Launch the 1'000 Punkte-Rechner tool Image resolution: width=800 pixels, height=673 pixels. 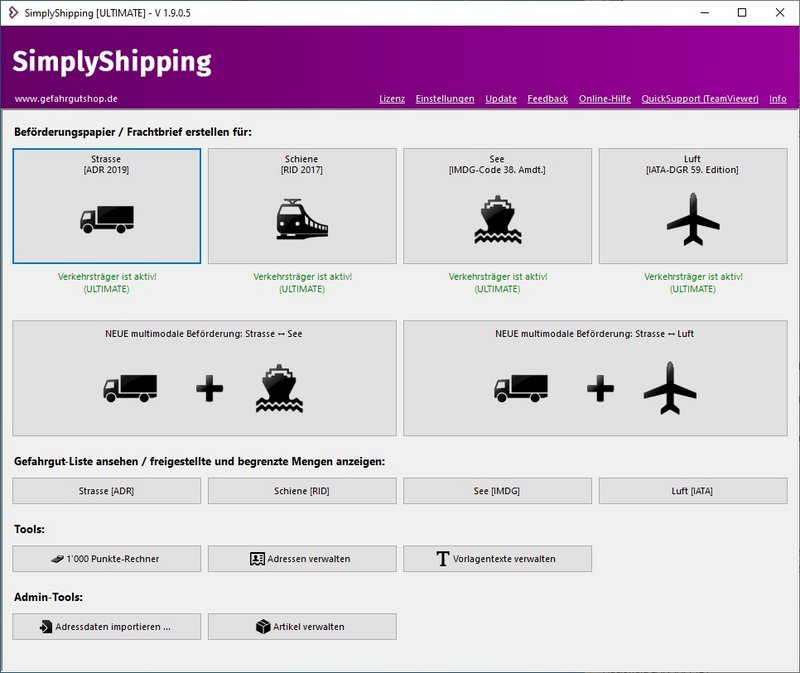pos(106,558)
